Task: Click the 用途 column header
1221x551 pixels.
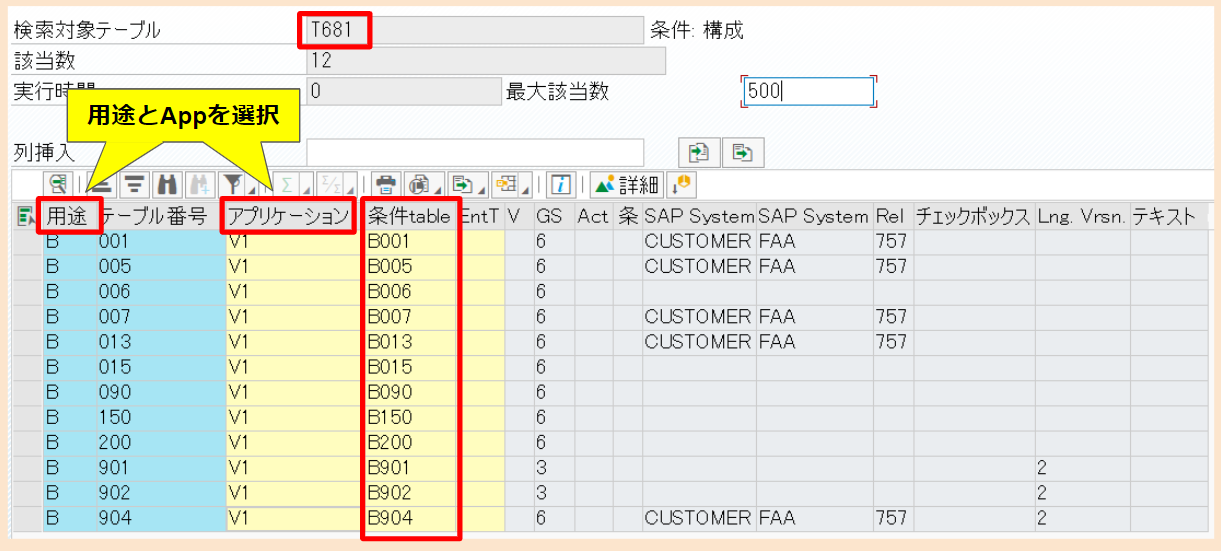Action: (70, 214)
